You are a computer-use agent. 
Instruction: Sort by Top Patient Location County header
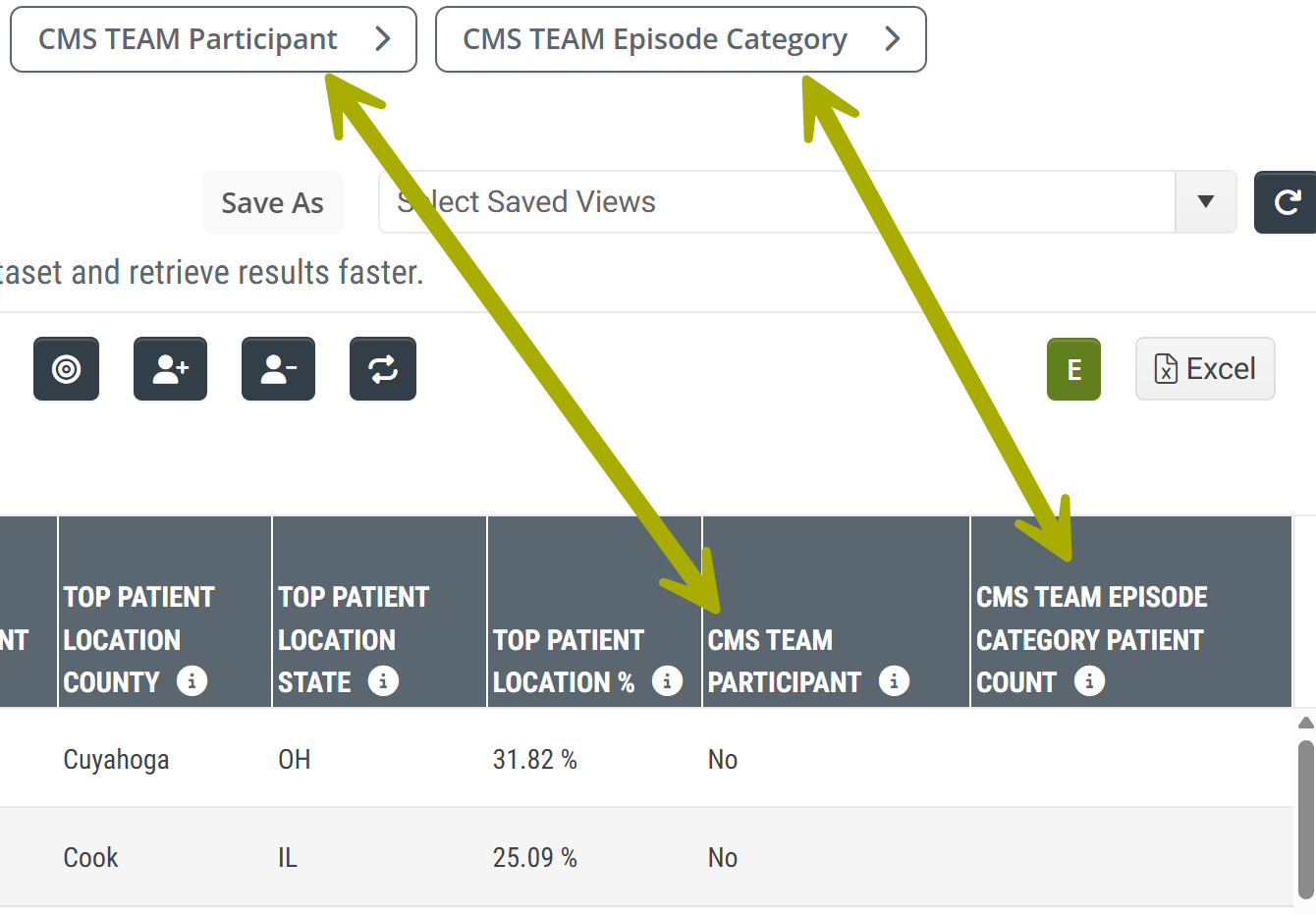click(x=138, y=639)
